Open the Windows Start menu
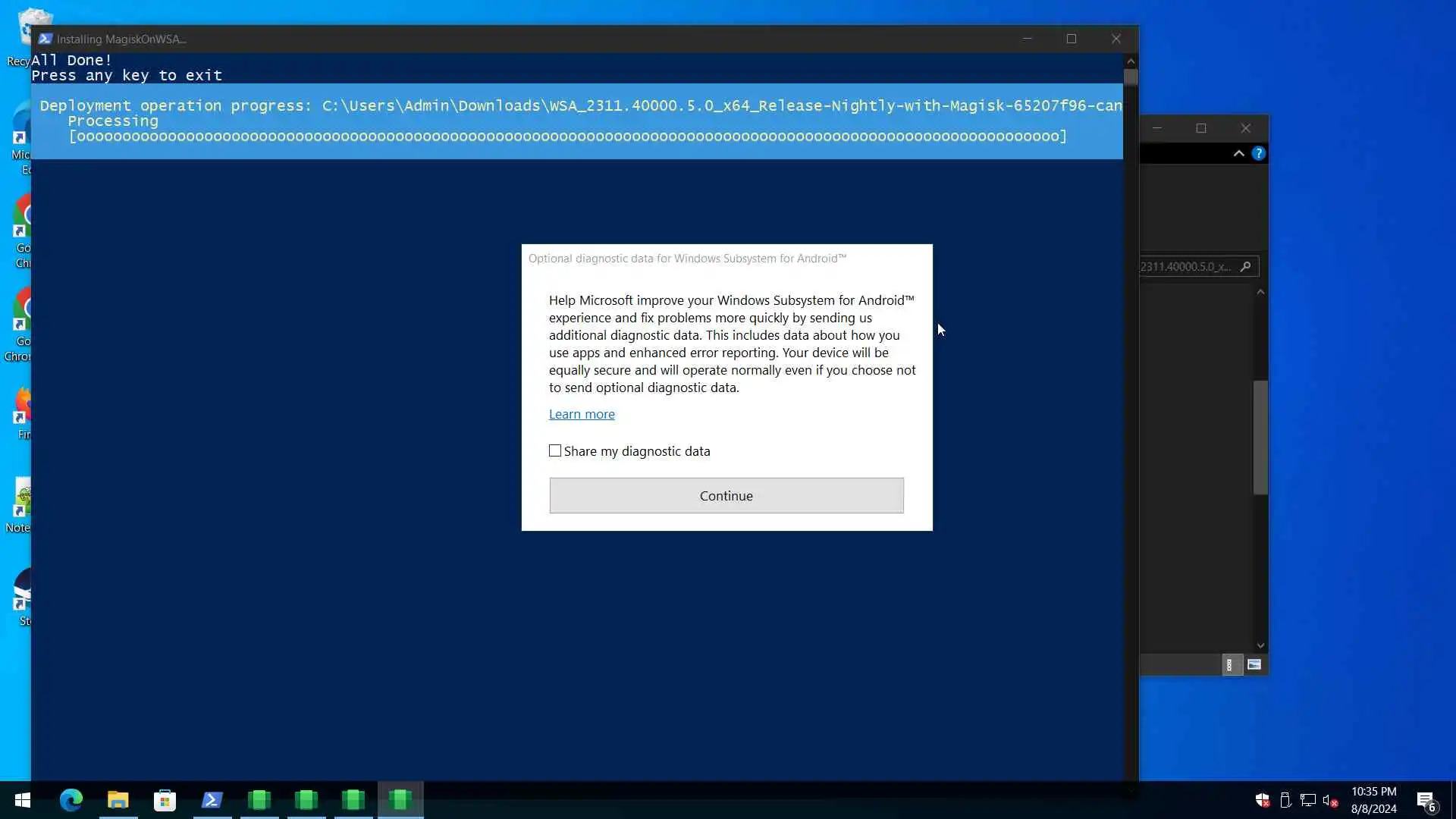Viewport: 1456px width, 819px height. tap(23, 800)
